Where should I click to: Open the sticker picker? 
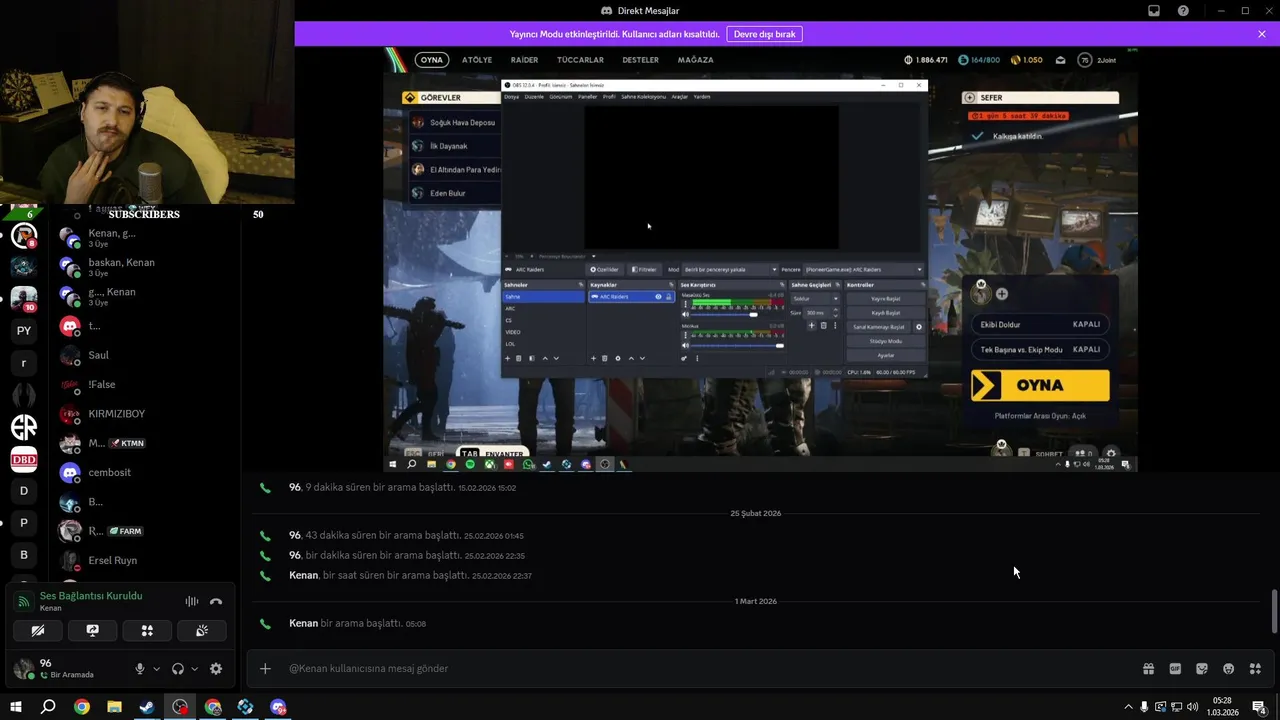click(x=1202, y=669)
